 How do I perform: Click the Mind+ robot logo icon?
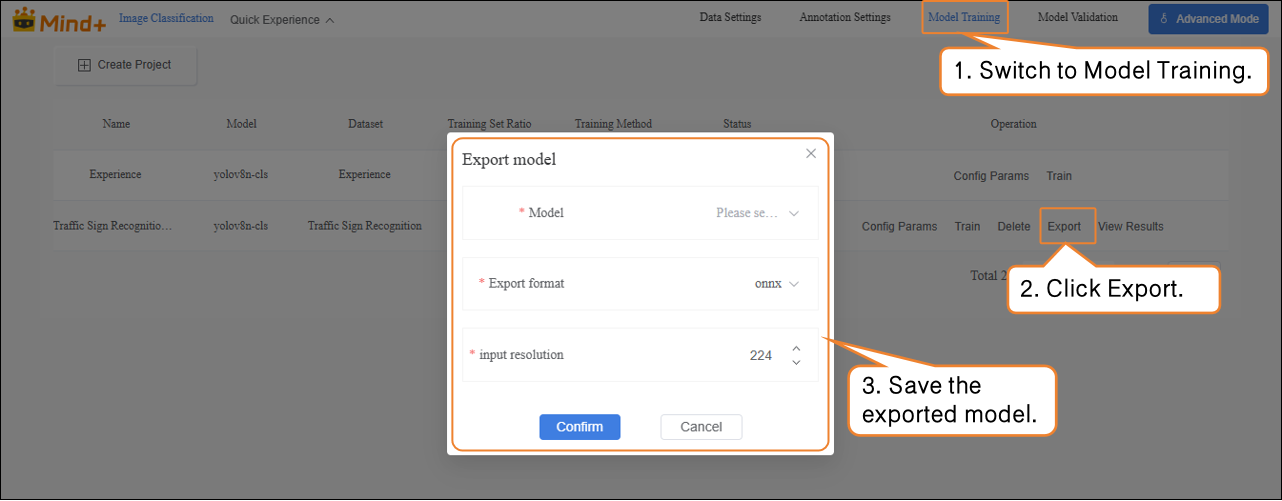[x=23, y=19]
